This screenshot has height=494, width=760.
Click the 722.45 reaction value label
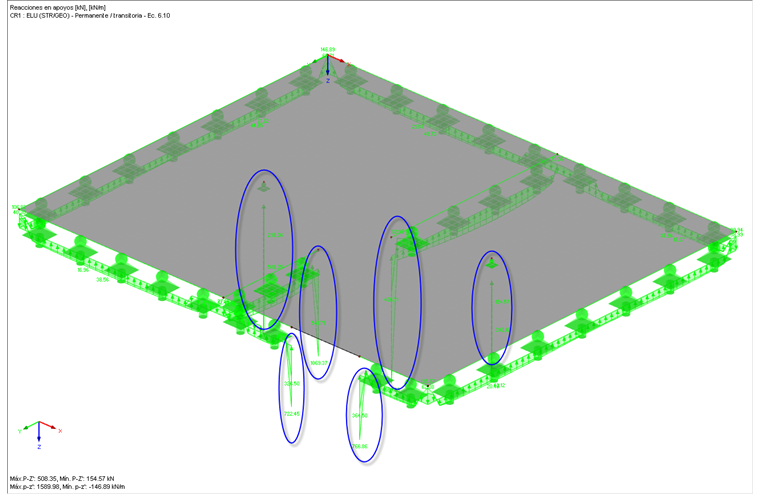click(x=292, y=414)
